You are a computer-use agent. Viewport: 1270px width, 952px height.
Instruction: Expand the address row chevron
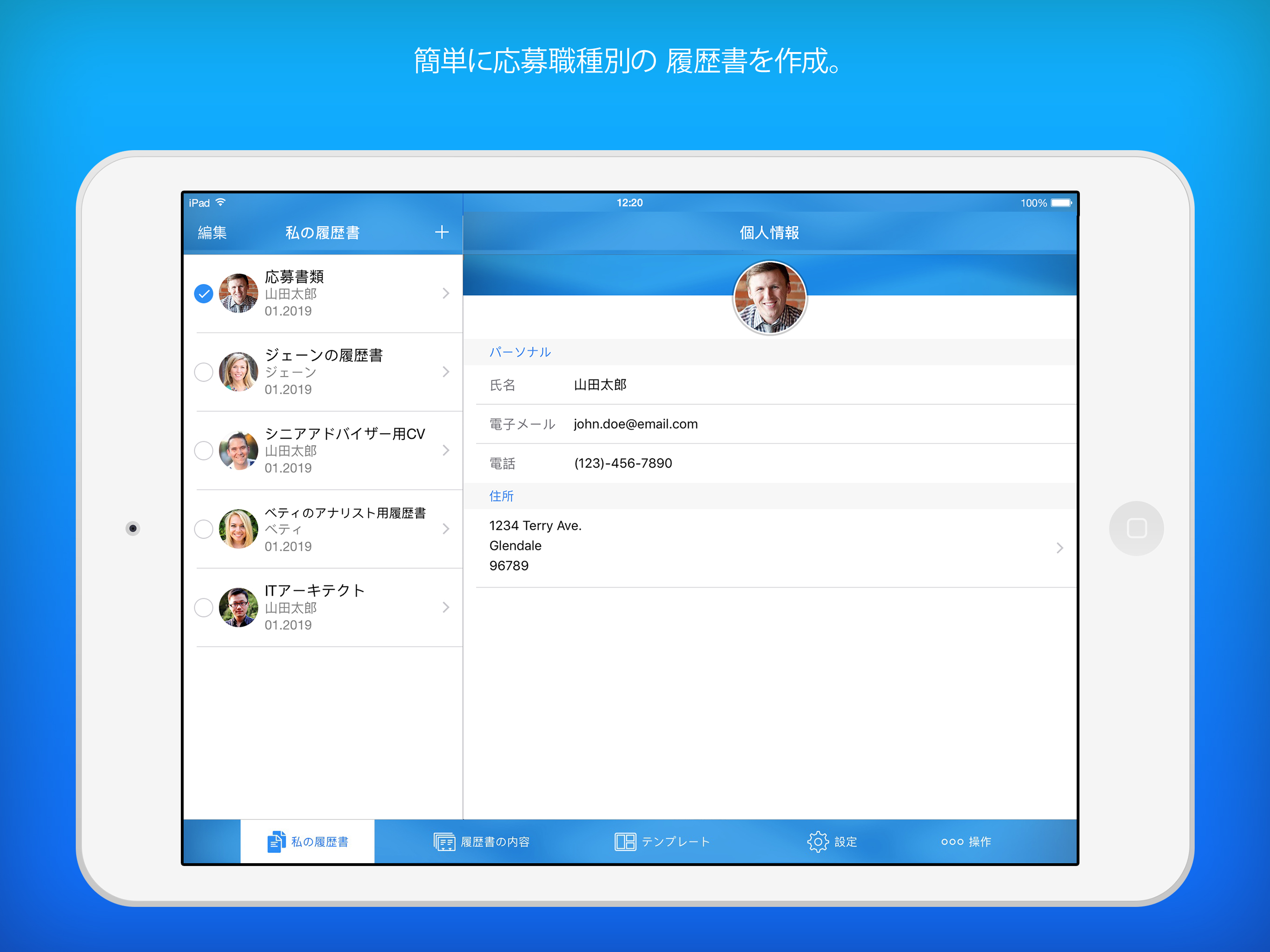[x=1059, y=548]
